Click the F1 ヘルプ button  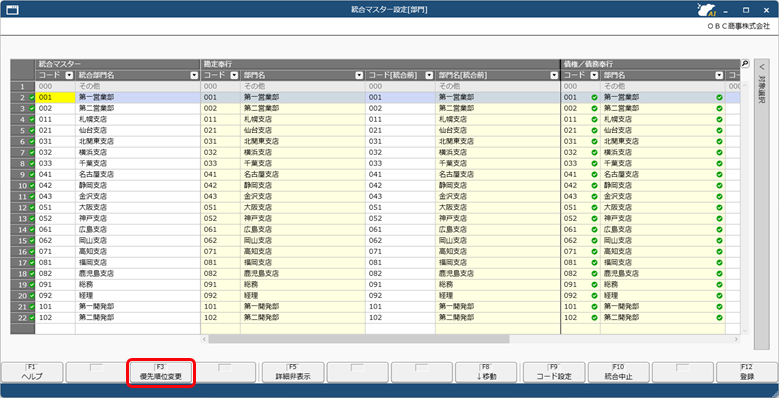(32, 372)
